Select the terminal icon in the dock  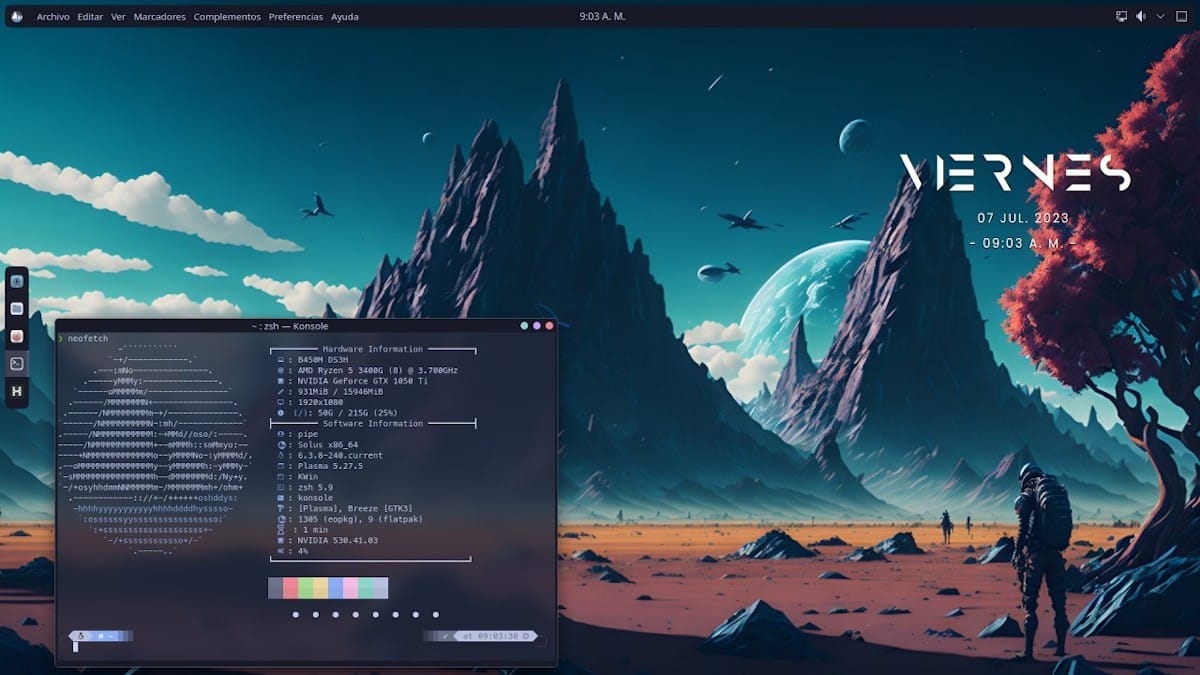(x=17, y=364)
